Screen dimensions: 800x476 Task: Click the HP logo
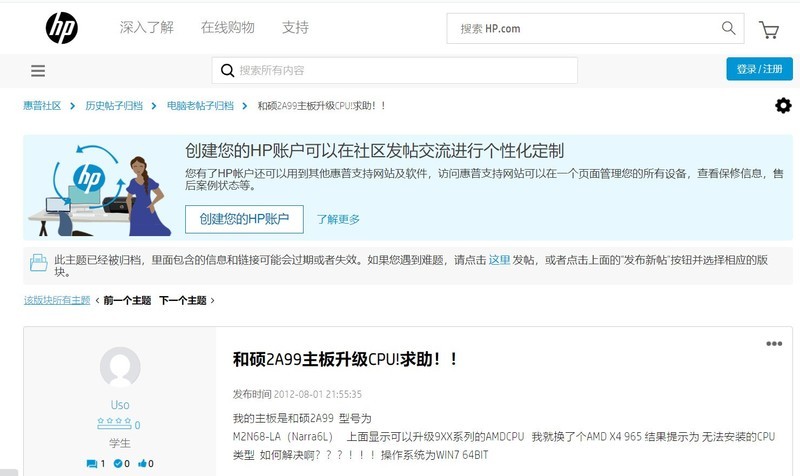(x=62, y=28)
